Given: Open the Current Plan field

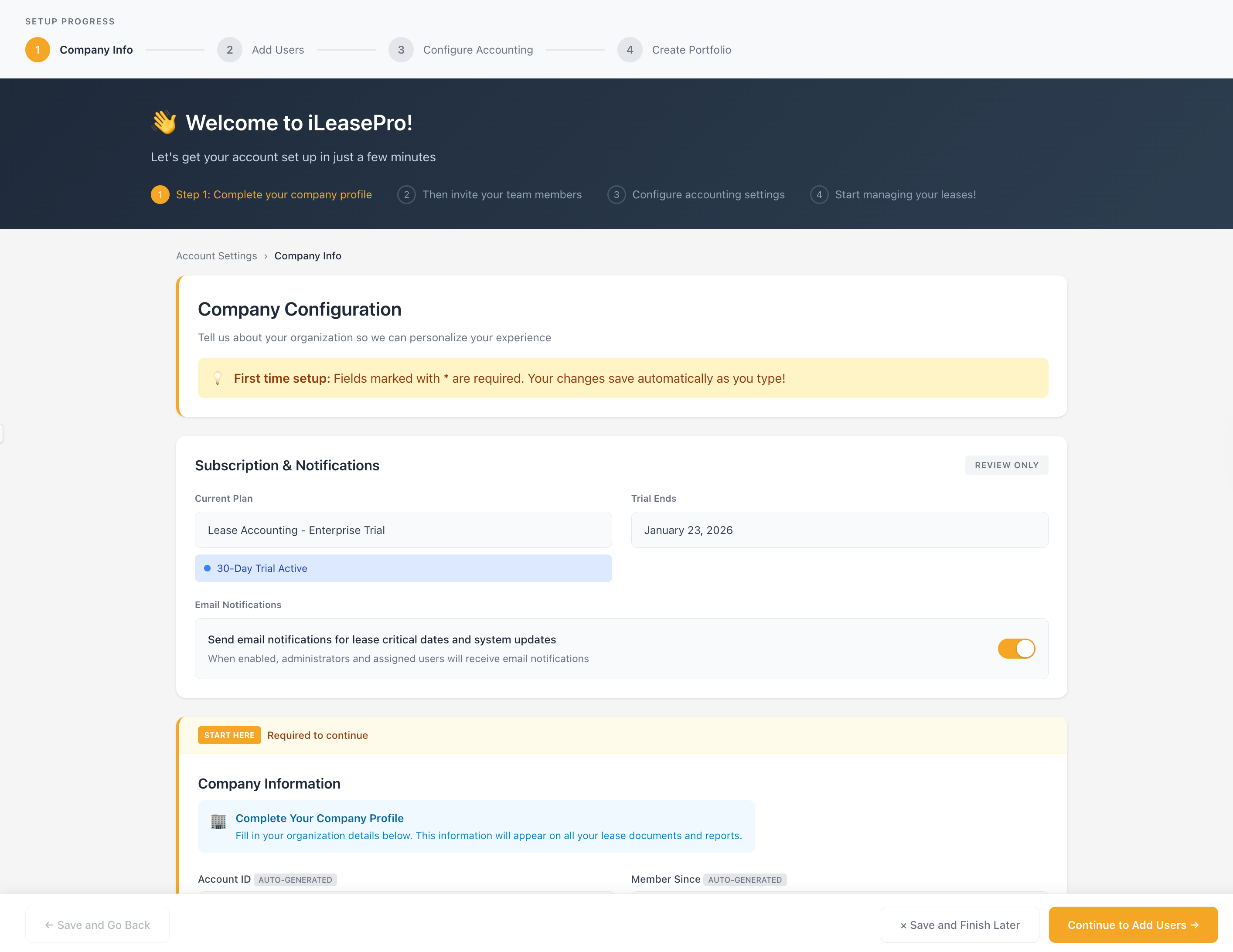Looking at the screenshot, I should tap(403, 530).
